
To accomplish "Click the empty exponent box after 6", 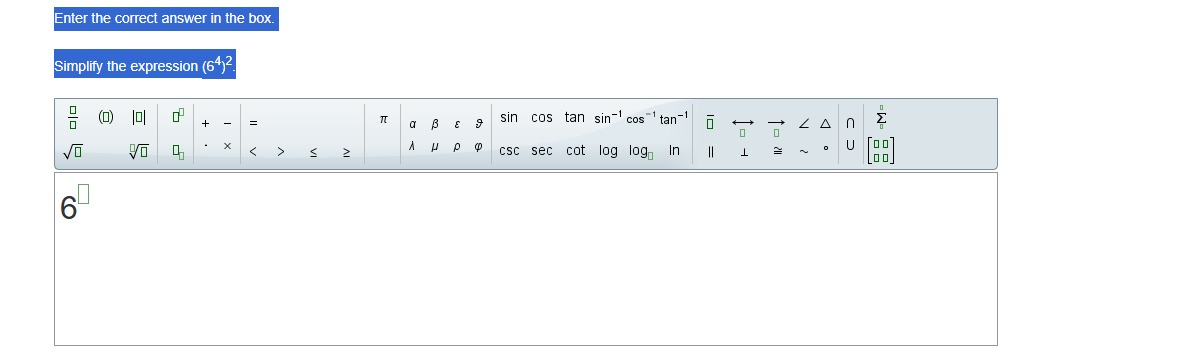I will point(83,194).
